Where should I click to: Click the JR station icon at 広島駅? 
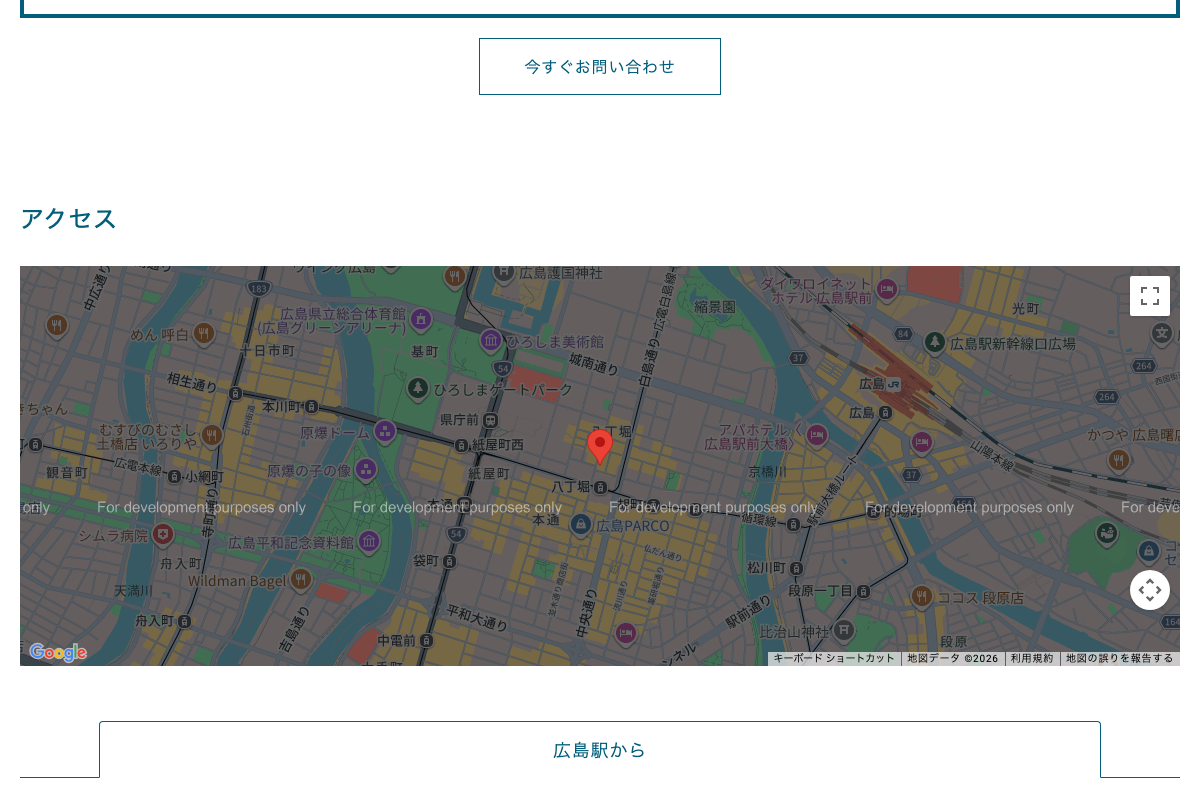tap(893, 385)
